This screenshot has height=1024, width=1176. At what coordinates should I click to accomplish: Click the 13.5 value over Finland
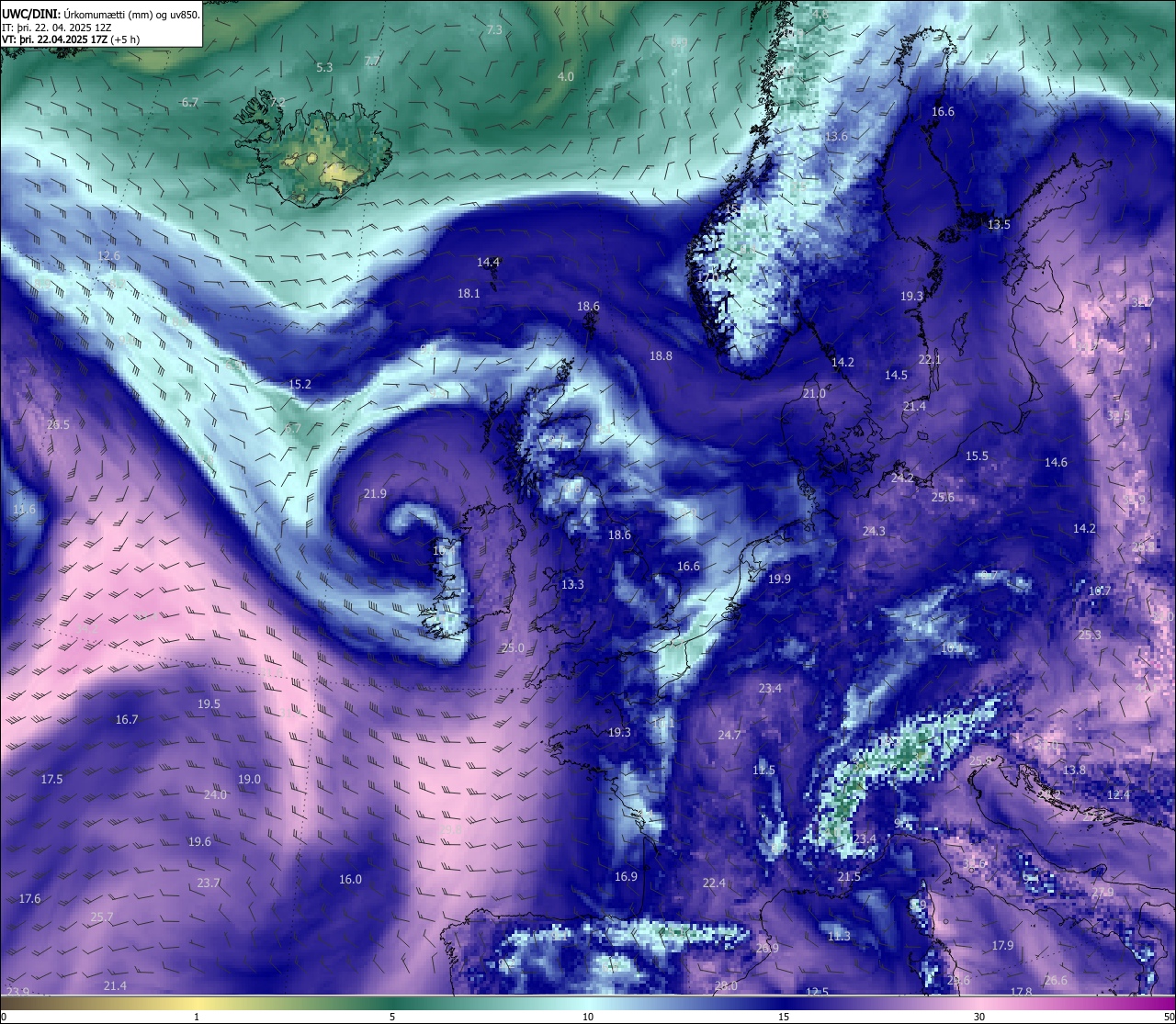999,225
